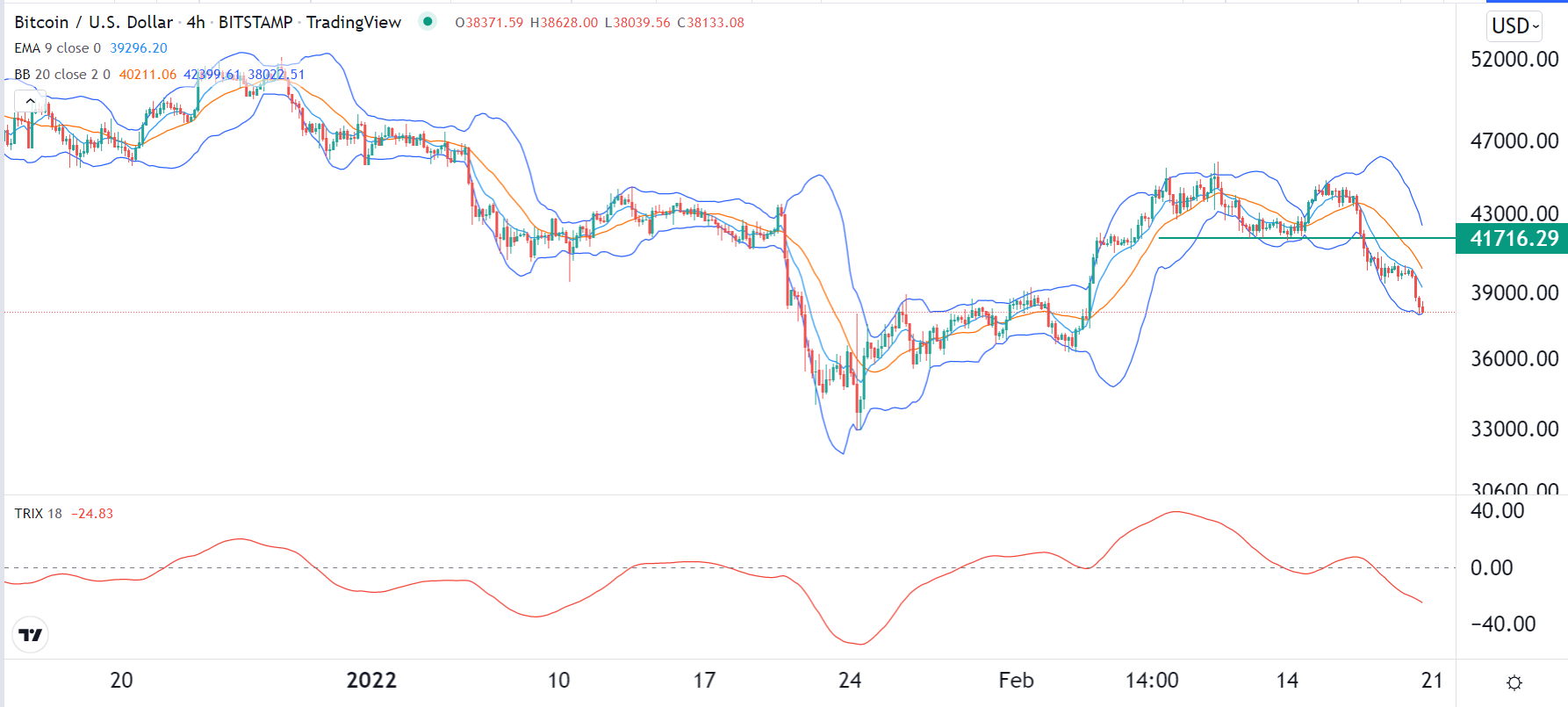Click the TradingView logo badge
The width and height of the screenshot is (1568, 707).
(x=31, y=635)
